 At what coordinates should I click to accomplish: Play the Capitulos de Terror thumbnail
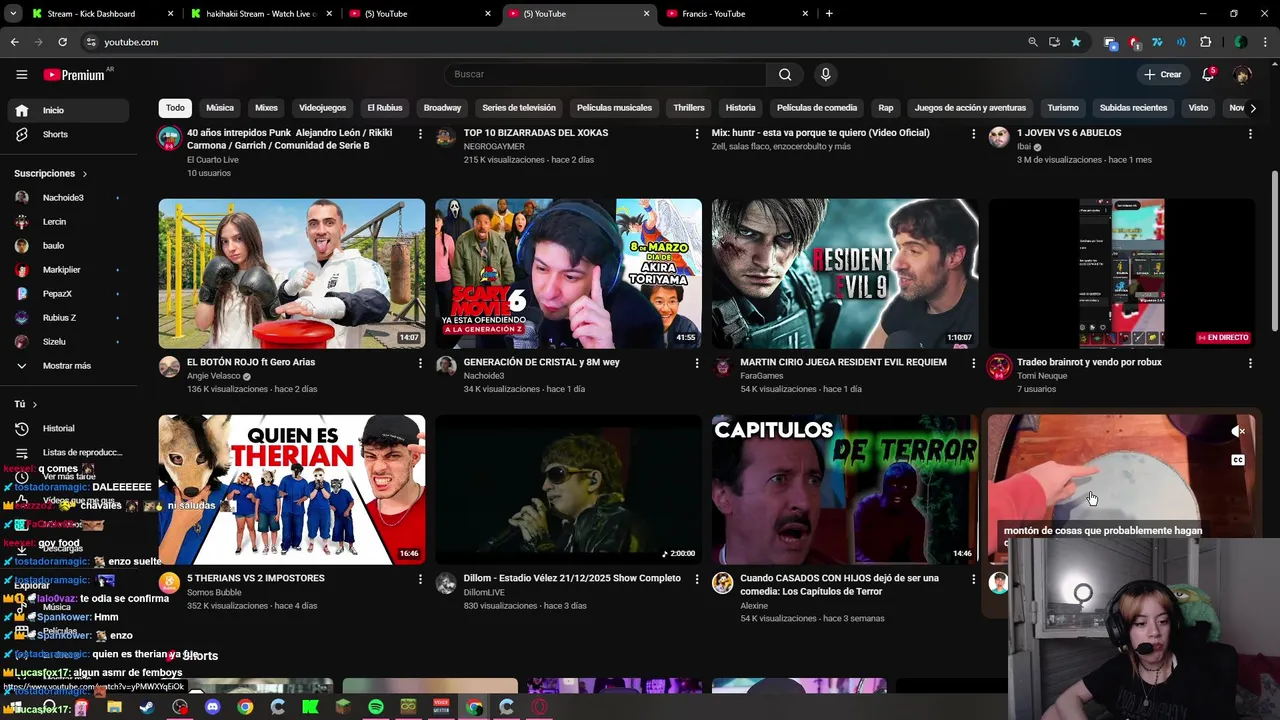click(845, 489)
